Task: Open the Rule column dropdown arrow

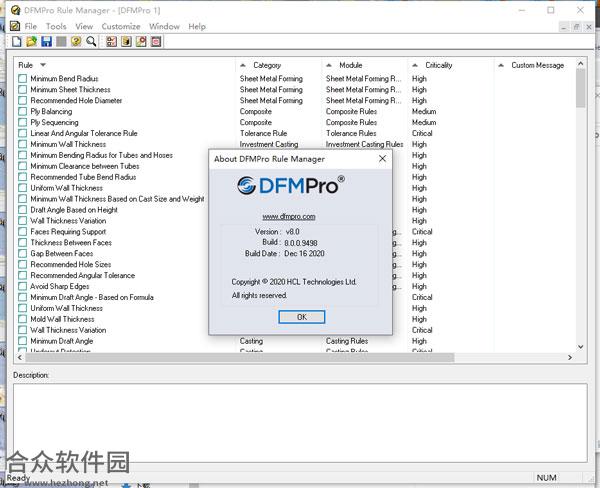Action: (x=43, y=65)
